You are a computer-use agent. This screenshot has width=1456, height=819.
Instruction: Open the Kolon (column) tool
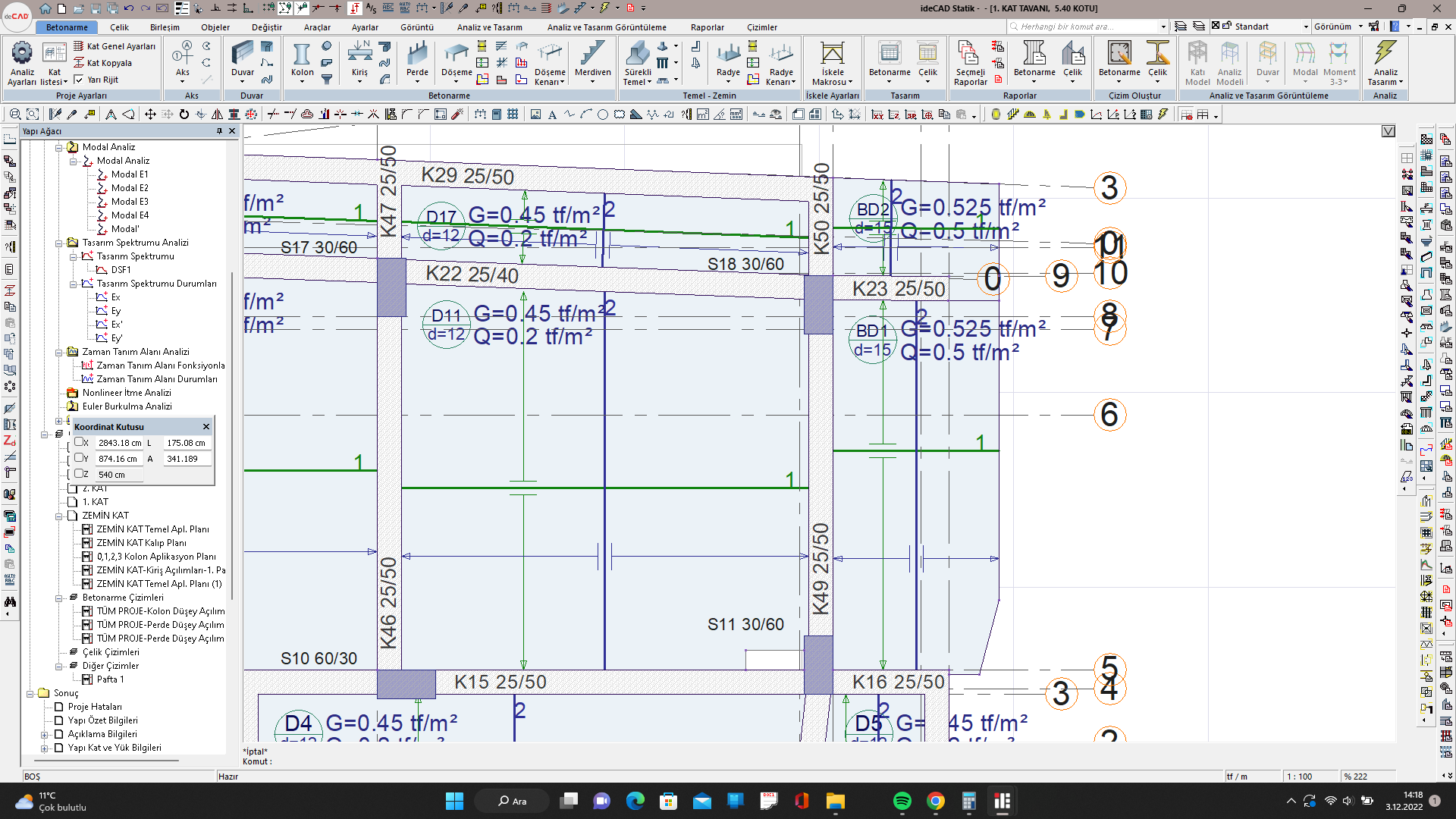302,61
